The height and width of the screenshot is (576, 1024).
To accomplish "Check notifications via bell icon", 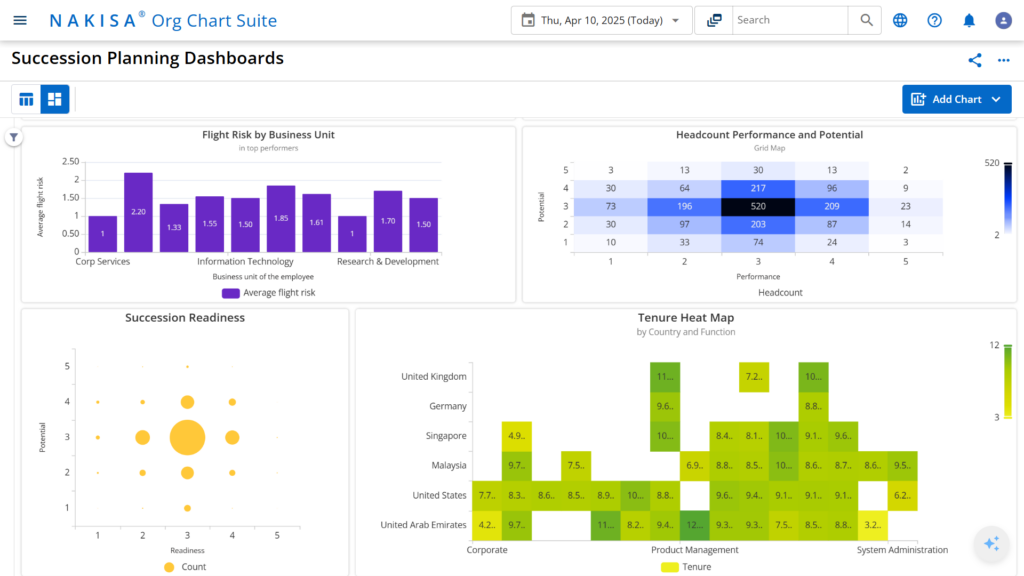I will click(968, 20).
